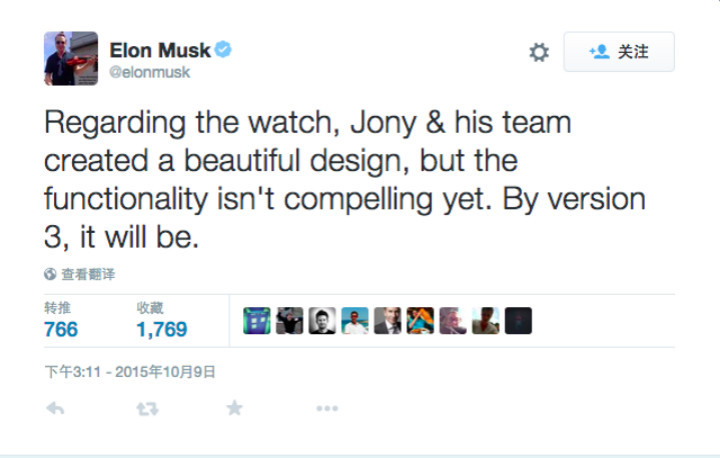Retweet this tweet using the retweet icon
This screenshot has width=720, height=458.
(x=147, y=408)
